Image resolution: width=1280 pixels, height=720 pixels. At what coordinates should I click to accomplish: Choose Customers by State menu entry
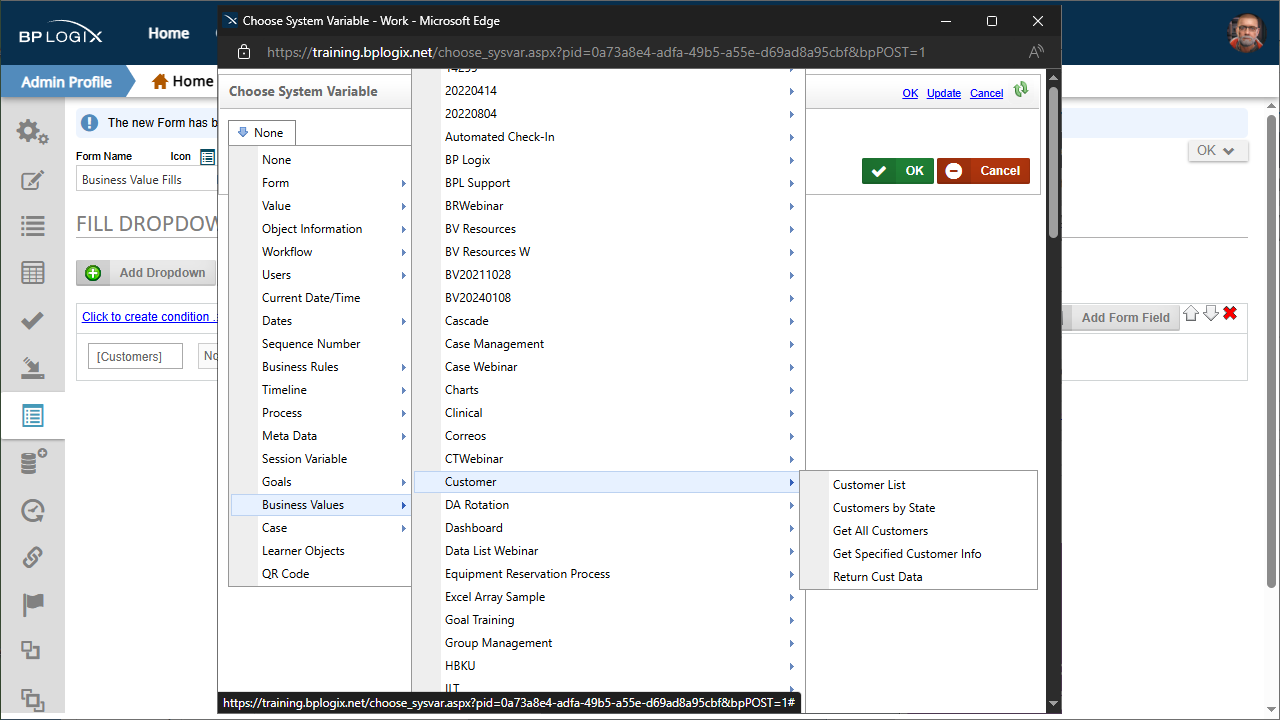click(884, 508)
